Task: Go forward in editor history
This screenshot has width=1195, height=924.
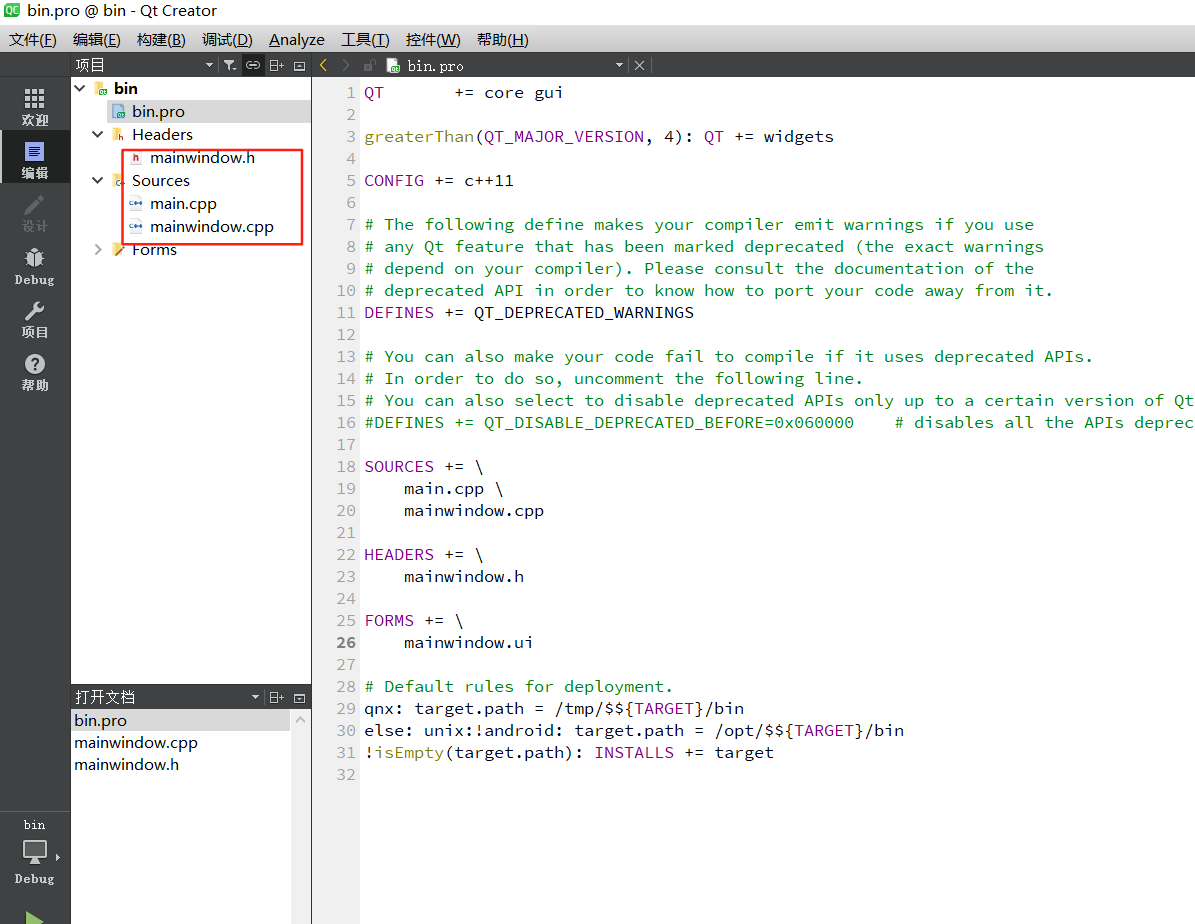Action: 345,66
